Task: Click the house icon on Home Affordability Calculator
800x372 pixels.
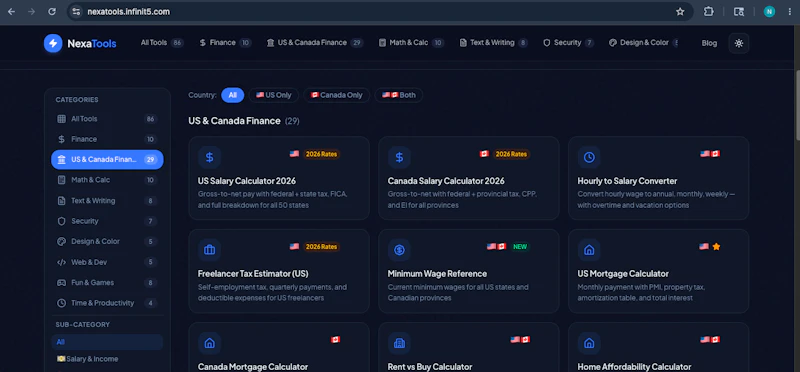Action: pos(589,343)
